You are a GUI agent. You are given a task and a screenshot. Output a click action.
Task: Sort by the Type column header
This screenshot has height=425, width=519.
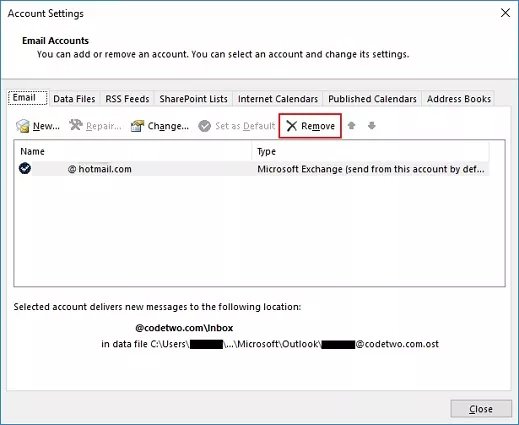point(371,151)
